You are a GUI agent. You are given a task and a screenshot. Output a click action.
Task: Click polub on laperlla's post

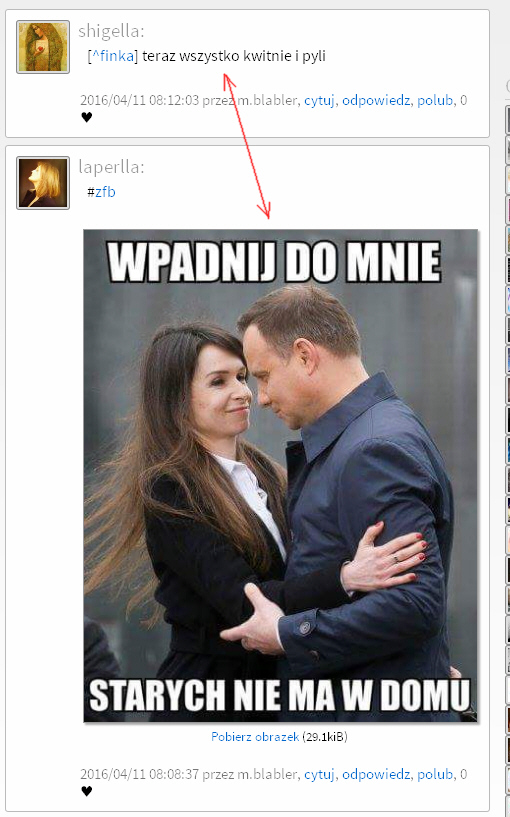435,774
